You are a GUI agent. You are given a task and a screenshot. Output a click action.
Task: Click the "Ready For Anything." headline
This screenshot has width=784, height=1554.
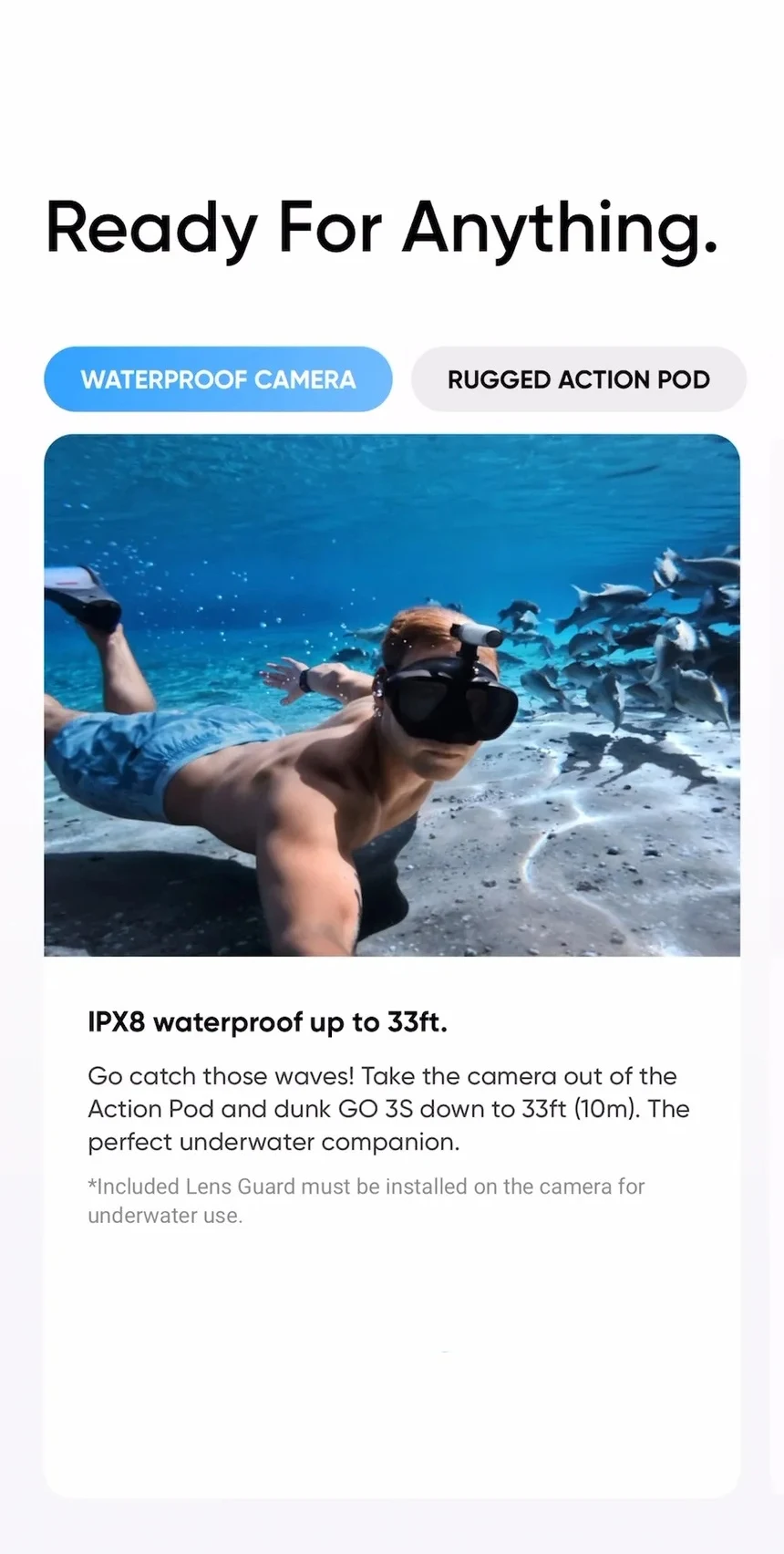click(x=382, y=228)
